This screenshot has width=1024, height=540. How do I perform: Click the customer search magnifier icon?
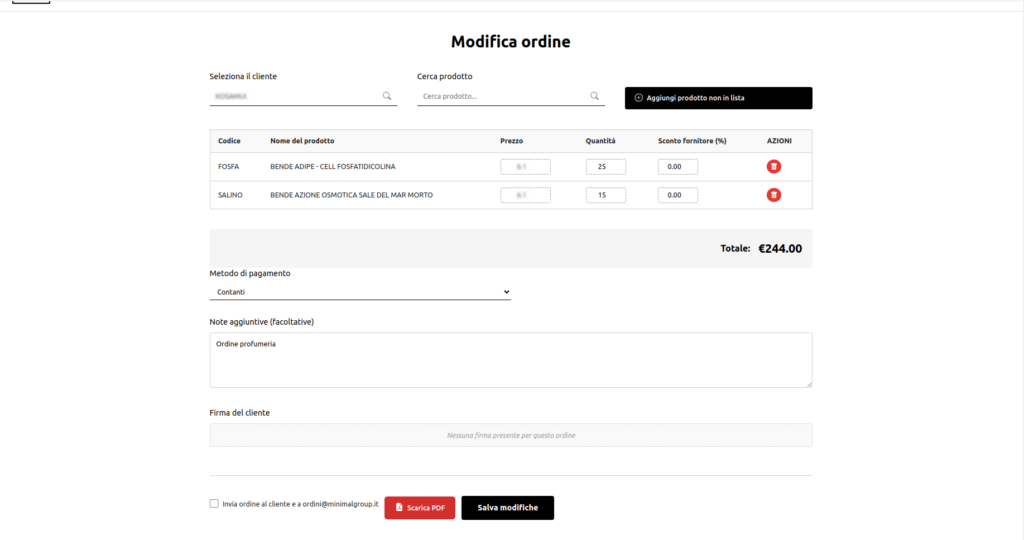387,96
